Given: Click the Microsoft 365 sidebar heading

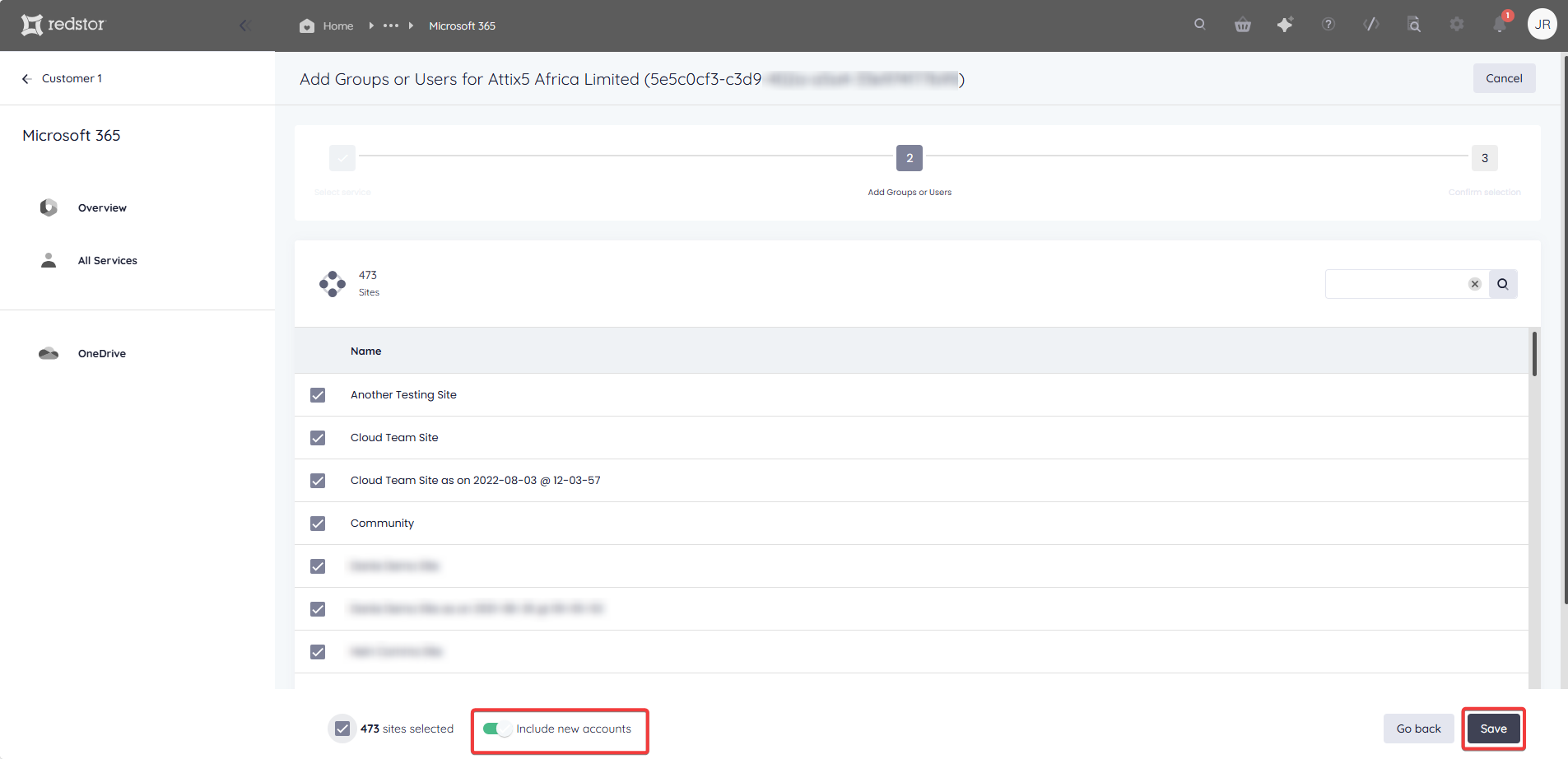Looking at the screenshot, I should (x=72, y=135).
